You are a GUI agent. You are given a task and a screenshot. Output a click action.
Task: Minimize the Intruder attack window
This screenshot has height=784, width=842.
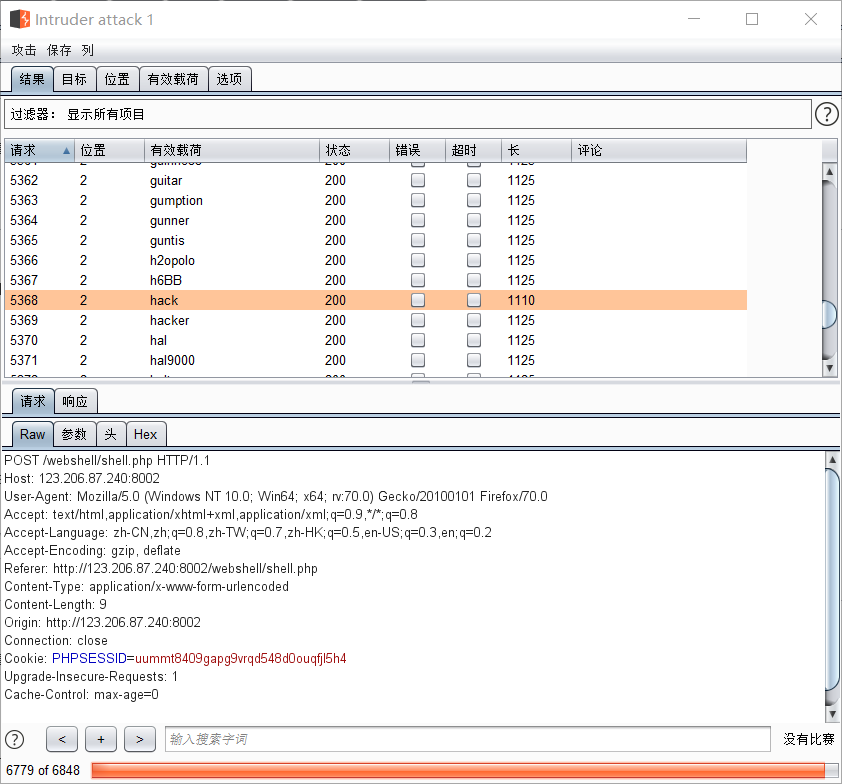click(694, 19)
